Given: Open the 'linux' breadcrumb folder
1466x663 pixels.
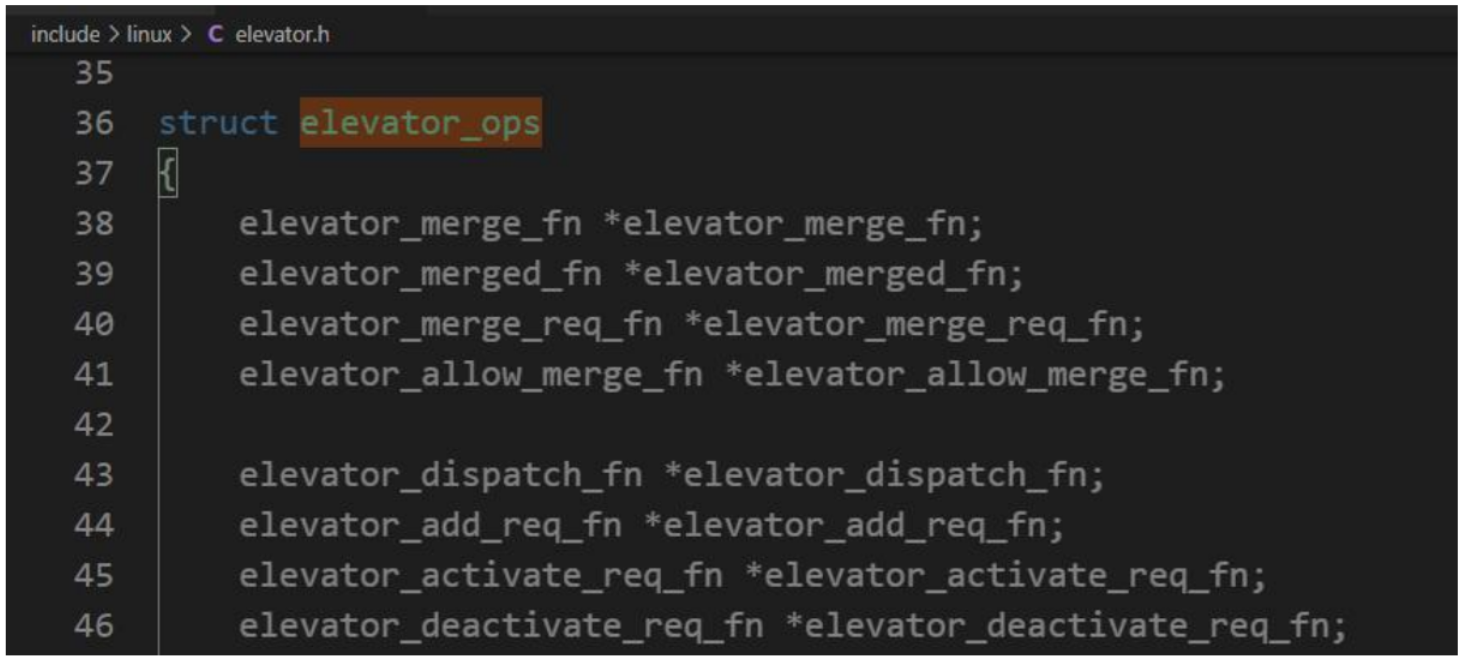Looking at the screenshot, I should [150, 35].
